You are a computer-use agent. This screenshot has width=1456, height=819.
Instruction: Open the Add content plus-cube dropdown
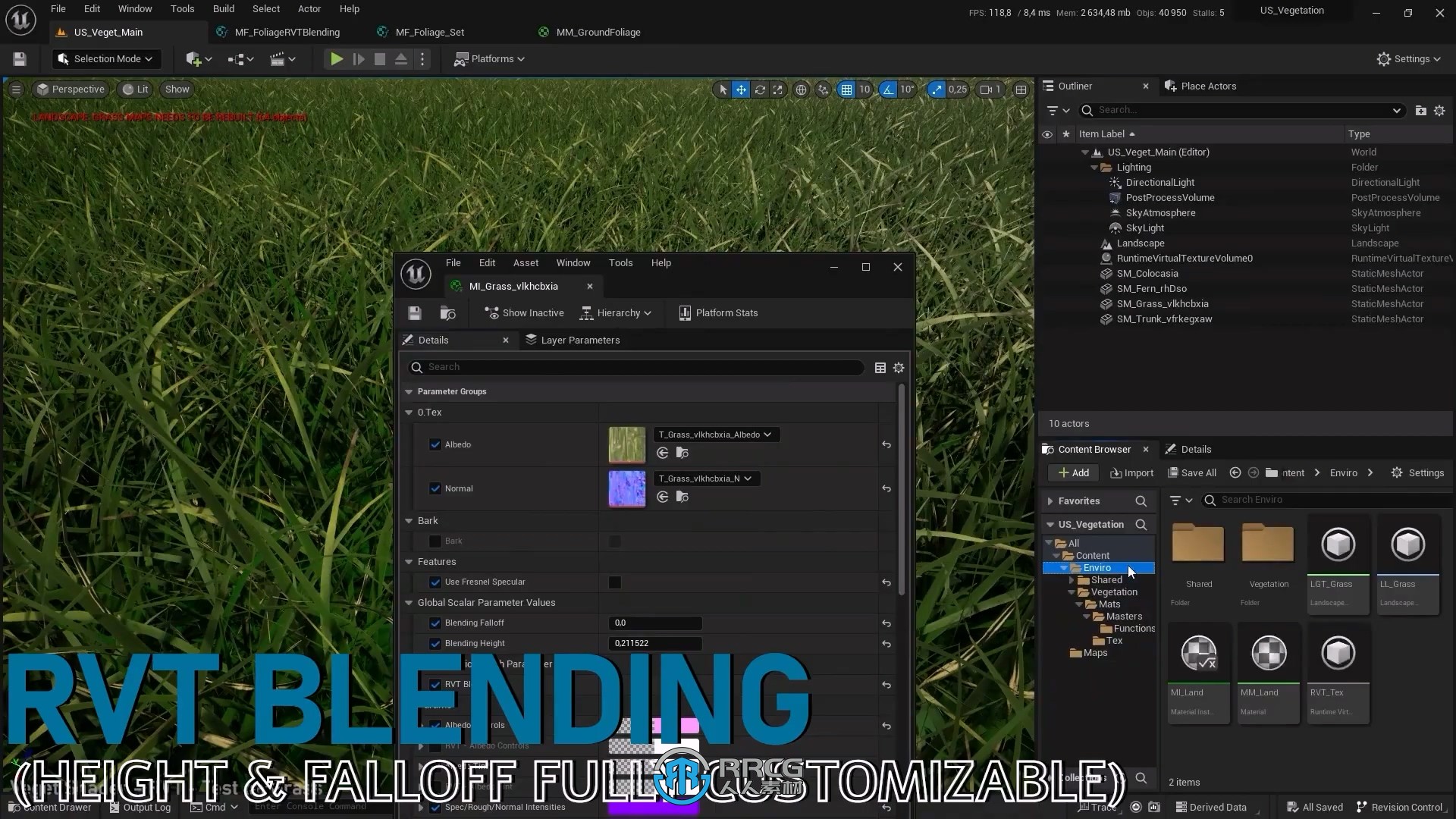pos(199,59)
